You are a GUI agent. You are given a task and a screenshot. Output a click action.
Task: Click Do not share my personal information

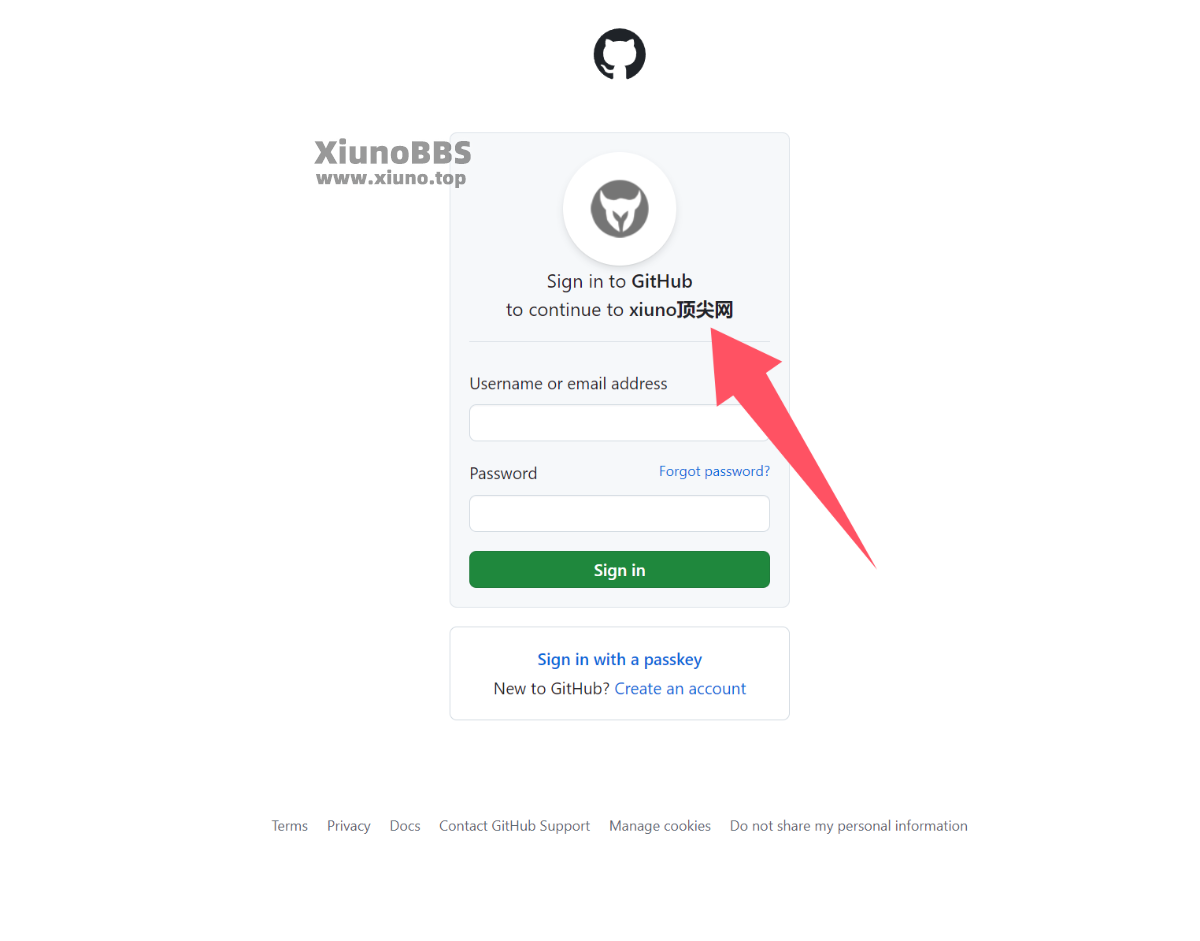849,826
